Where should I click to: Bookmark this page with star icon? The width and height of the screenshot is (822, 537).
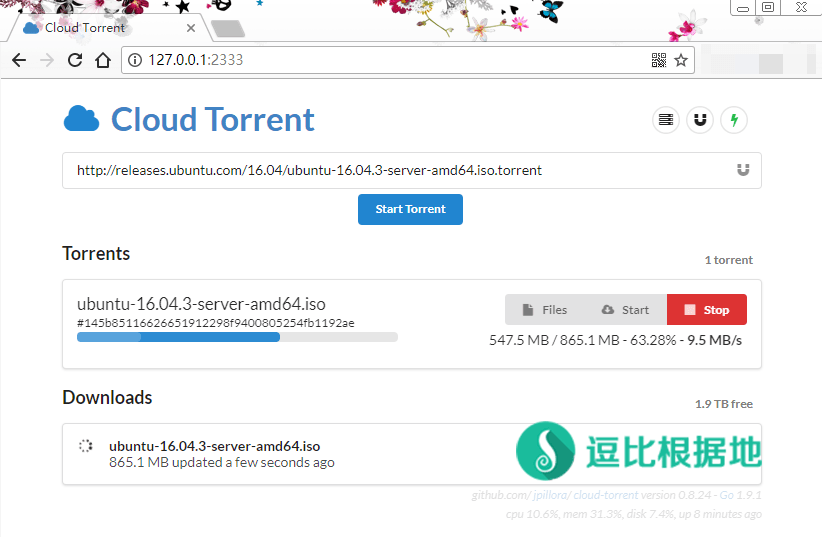681,60
